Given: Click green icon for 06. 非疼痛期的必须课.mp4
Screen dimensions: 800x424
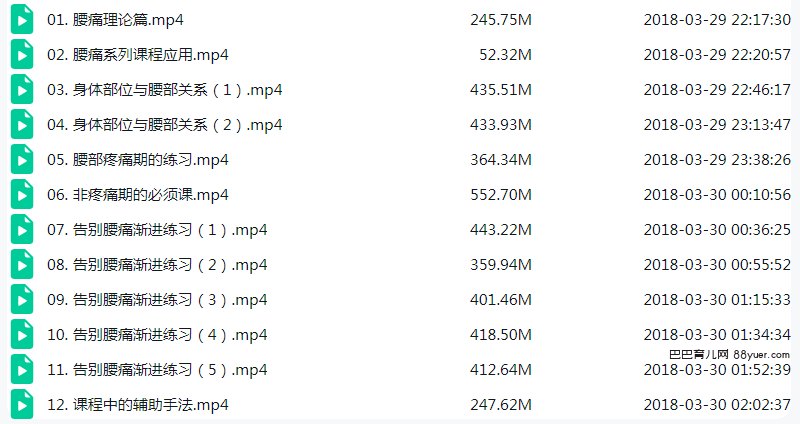Looking at the screenshot, I should click(22, 194).
